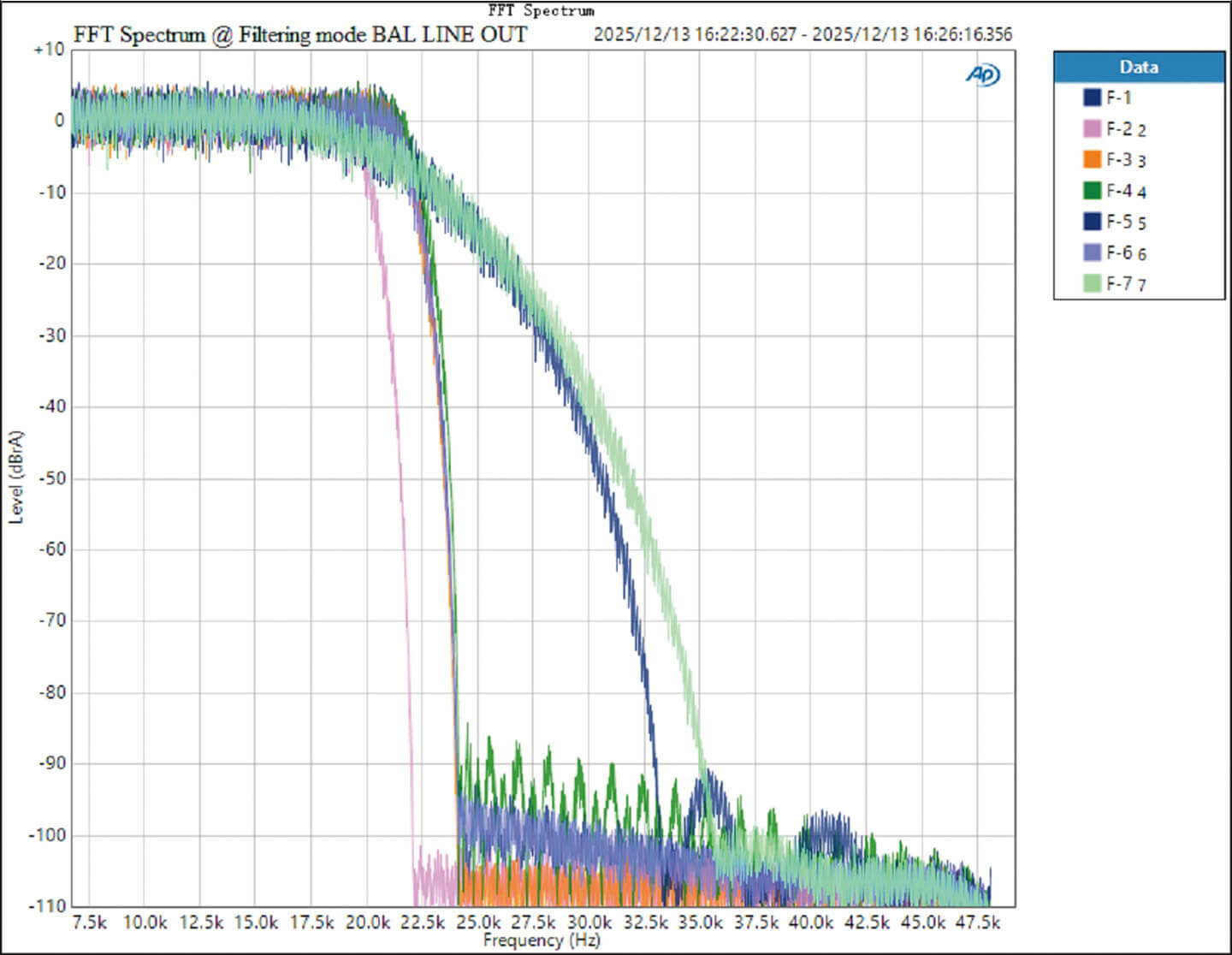The height and width of the screenshot is (955, 1232).
Task: Click the FFT Spectrum window title text
Action: pos(541,10)
